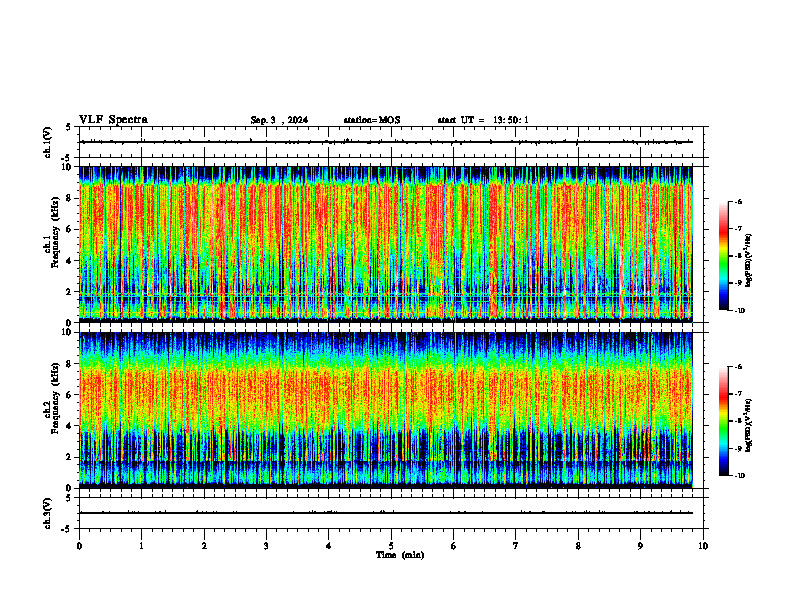Click the "-10" label on the ch.1 color bar
Screen dimensions: 792x612
(740, 311)
